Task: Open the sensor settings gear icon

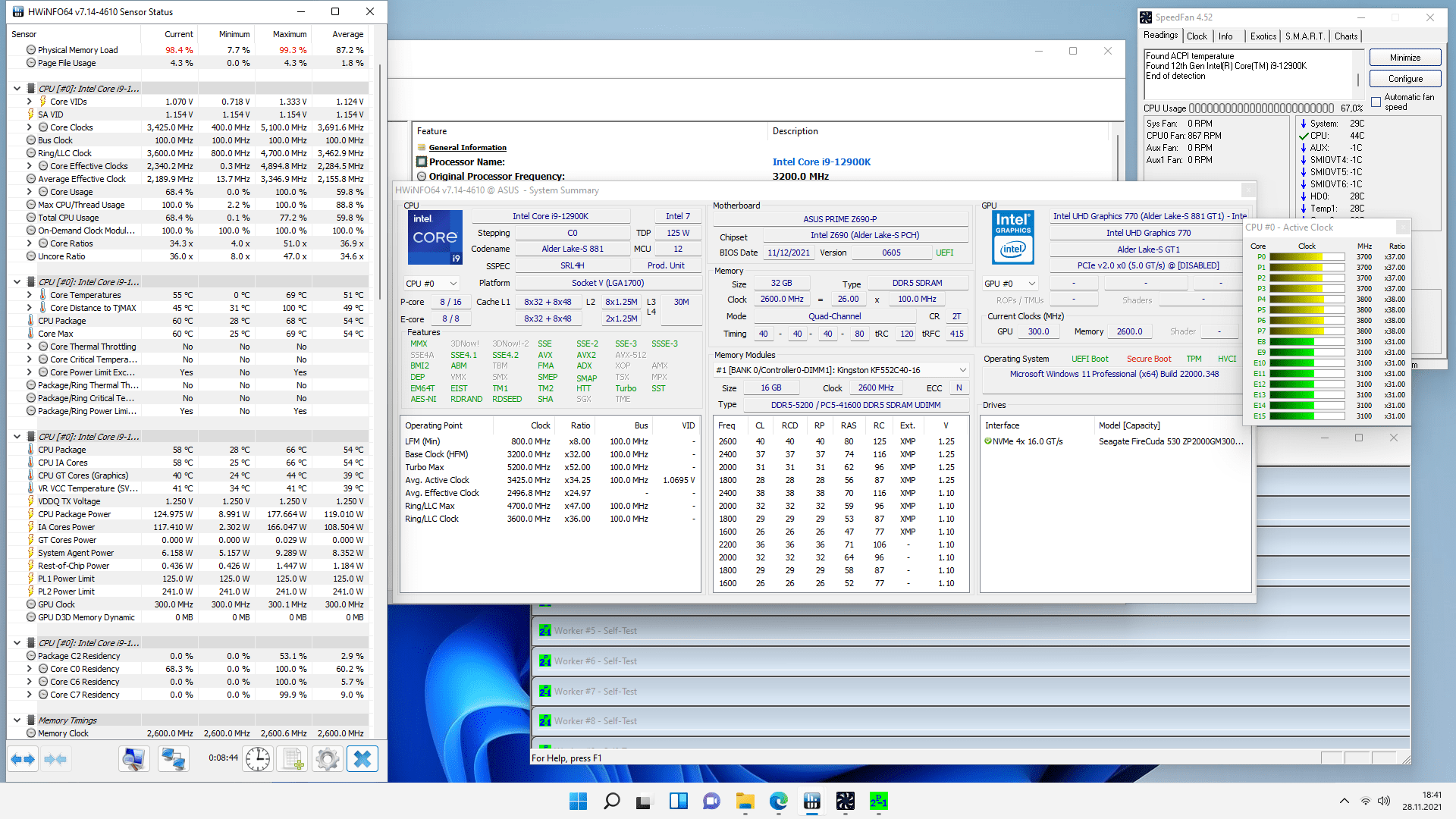Action: point(328,759)
